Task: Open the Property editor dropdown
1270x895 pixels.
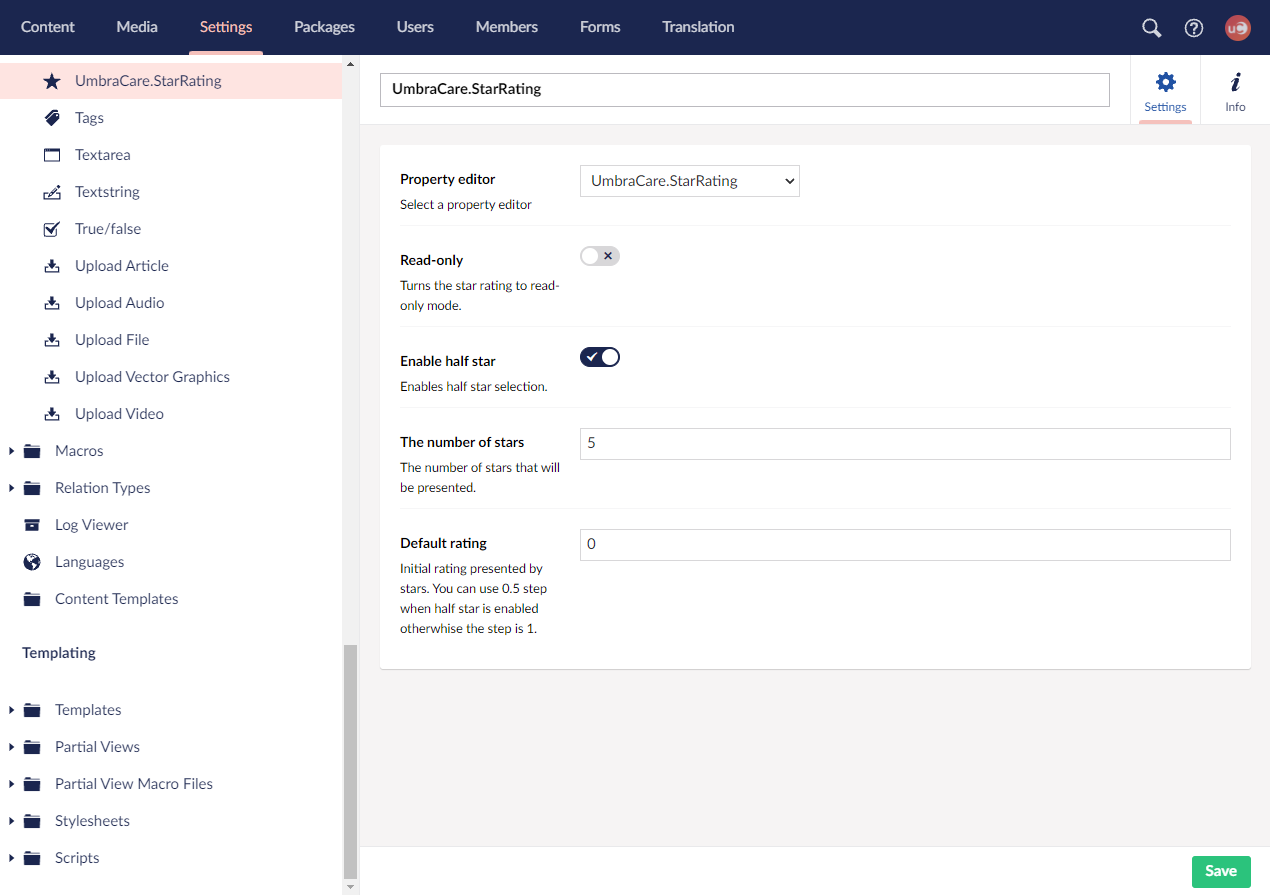Action: 690,181
